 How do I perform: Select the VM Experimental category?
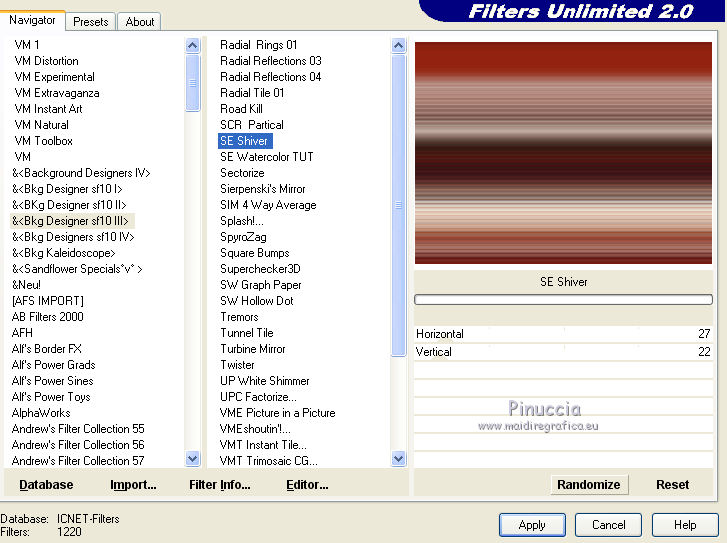click(x=55, y=77)
